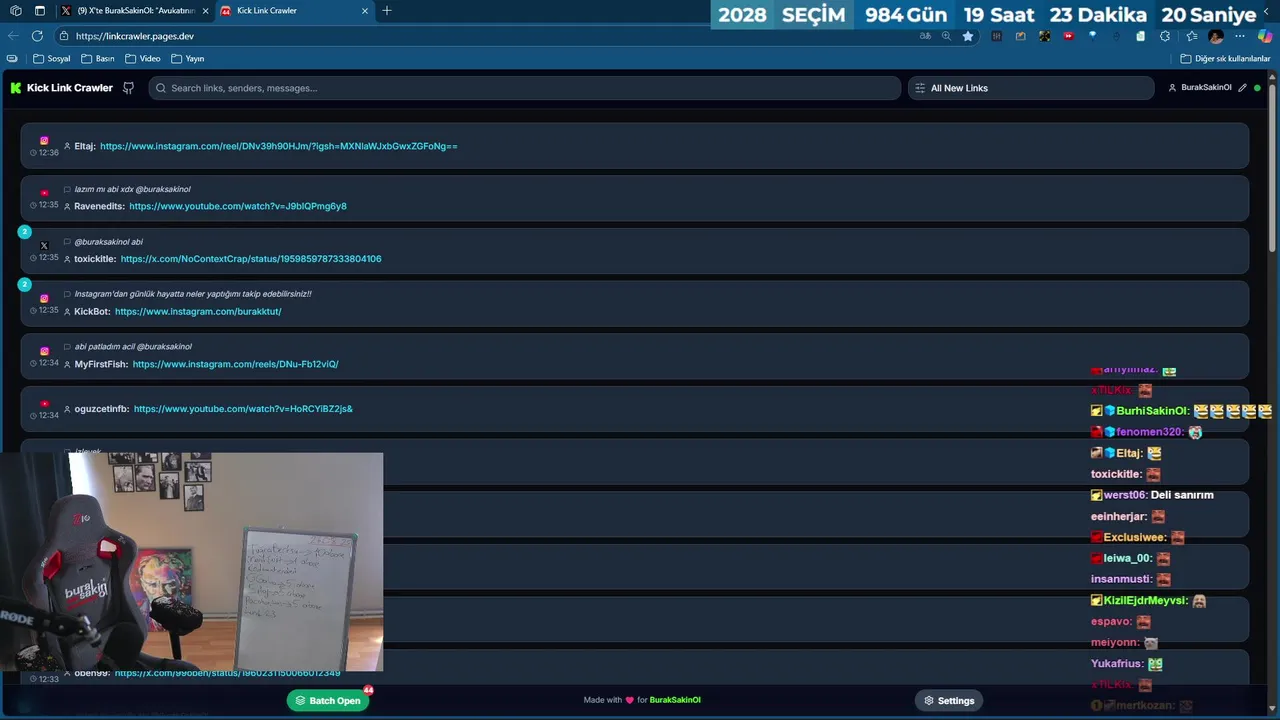This screenshot has width=1280, height=720.
Task: Click the red fast-forward extension icon
Action: (x=1068, y=36)
